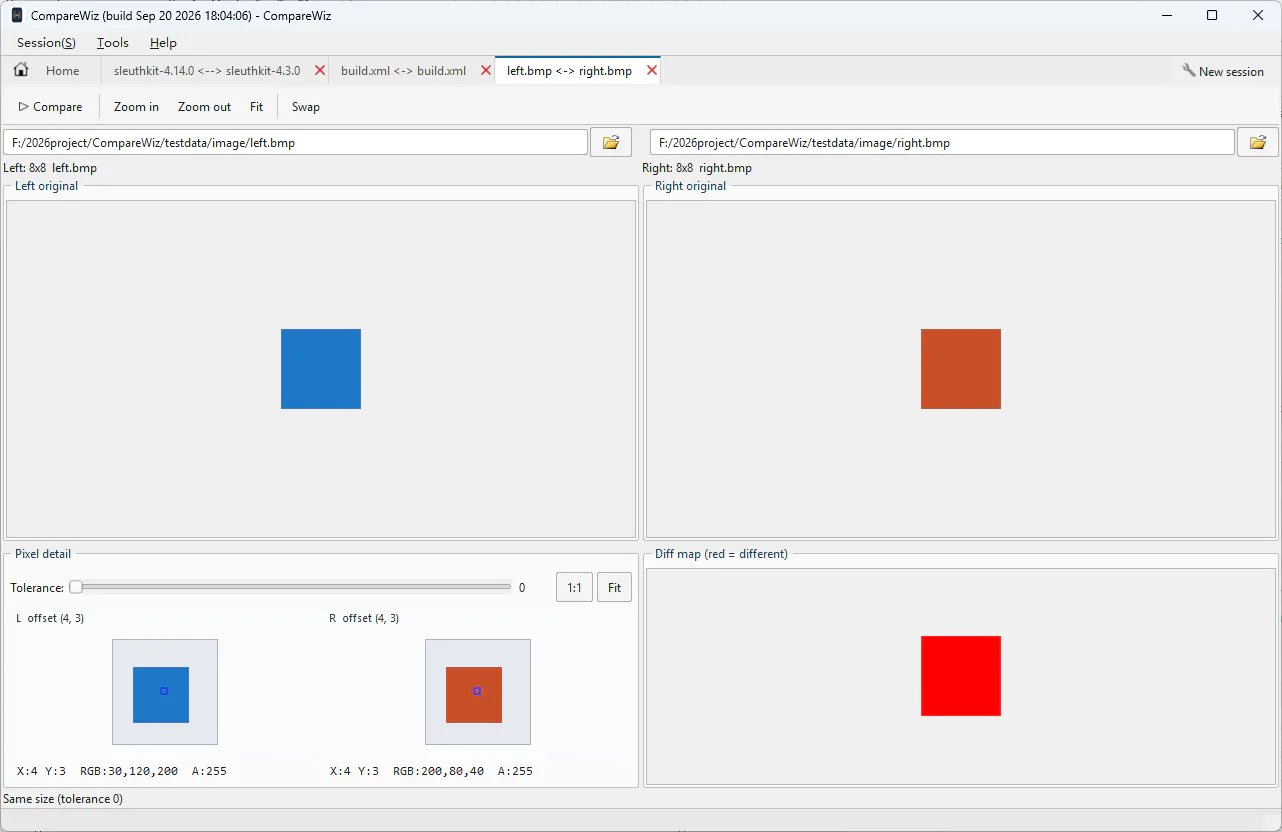The image size is (1282, 832).
Task: Click the Home tab house icon
Action: click(x=21, y=70)
